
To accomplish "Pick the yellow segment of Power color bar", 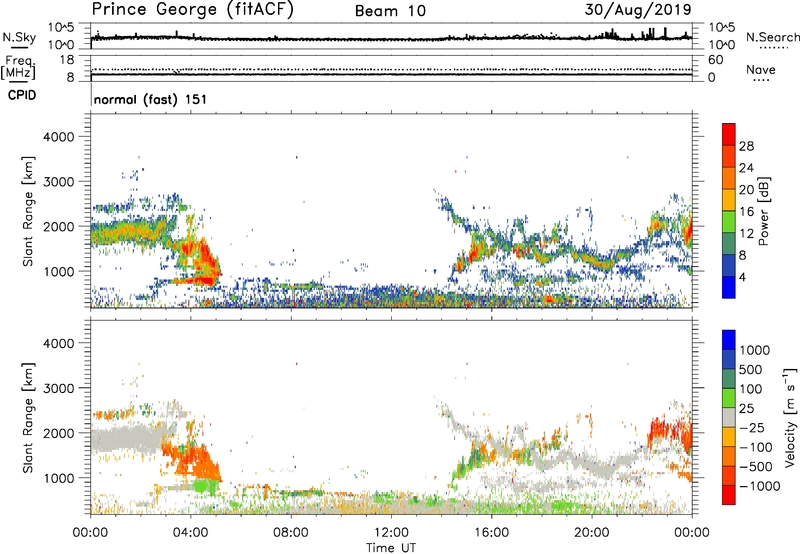I will [x=729, y=200].
